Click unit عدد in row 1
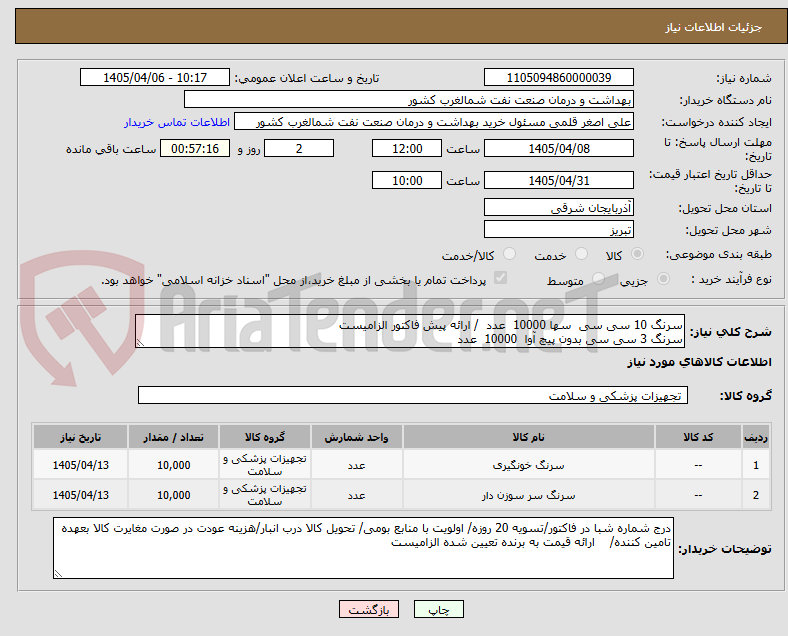This screenshot has height=636, width=788. tap(356, 465)
